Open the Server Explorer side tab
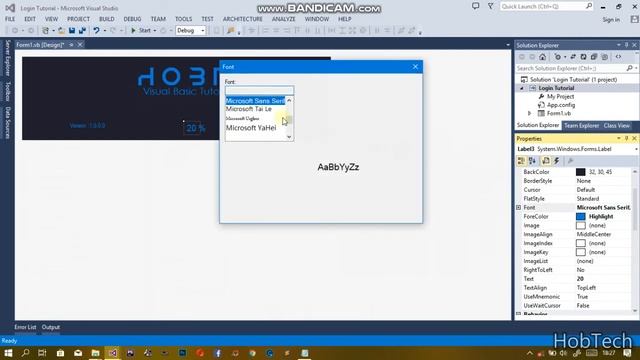Image resolution: width=640 pixels, height=360 pixels. click(7, 58)
